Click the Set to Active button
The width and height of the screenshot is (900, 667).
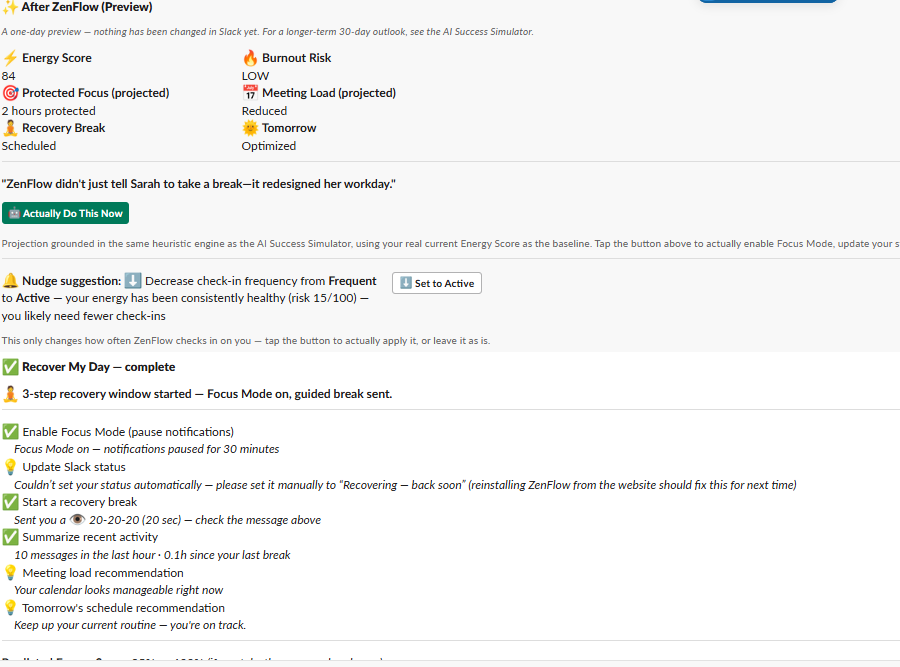437,283
